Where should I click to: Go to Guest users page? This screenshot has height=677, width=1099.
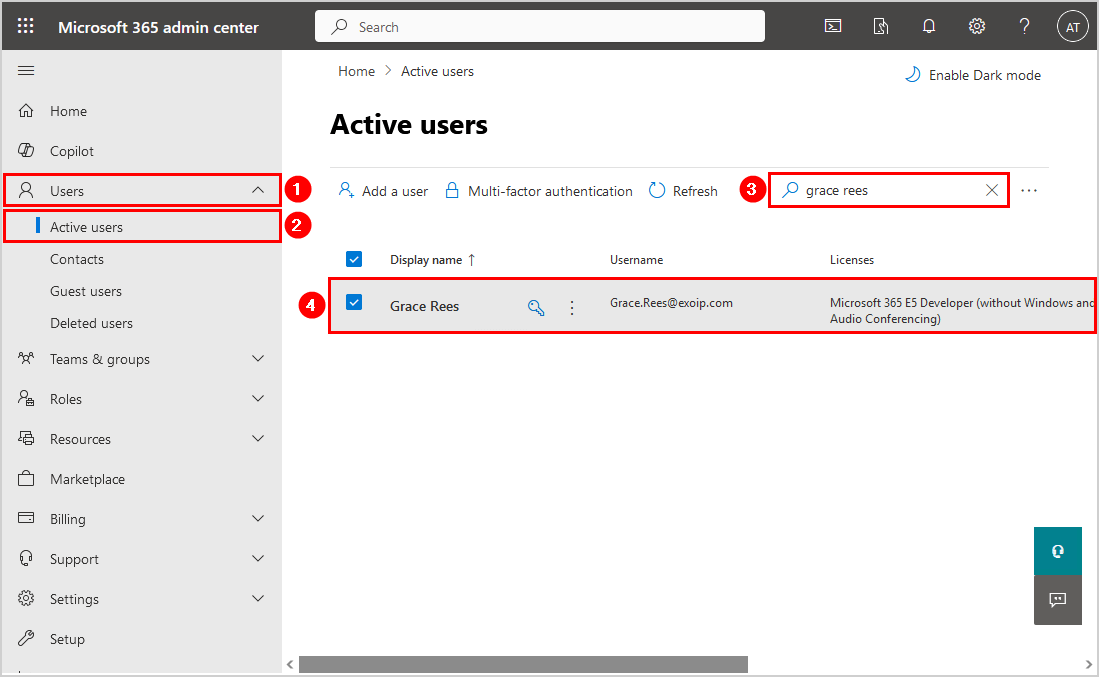(86, 291)
